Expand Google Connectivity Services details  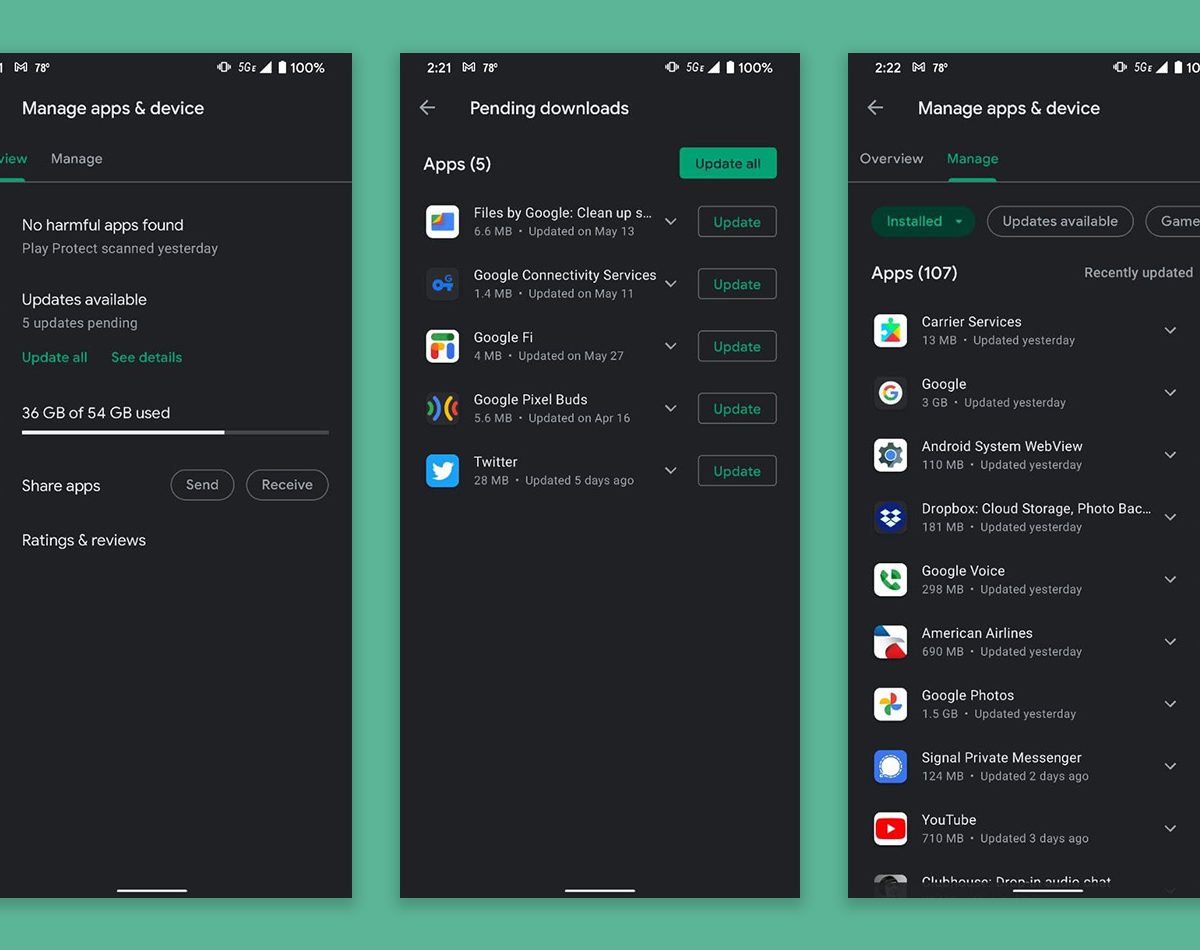tap(671, 284)
